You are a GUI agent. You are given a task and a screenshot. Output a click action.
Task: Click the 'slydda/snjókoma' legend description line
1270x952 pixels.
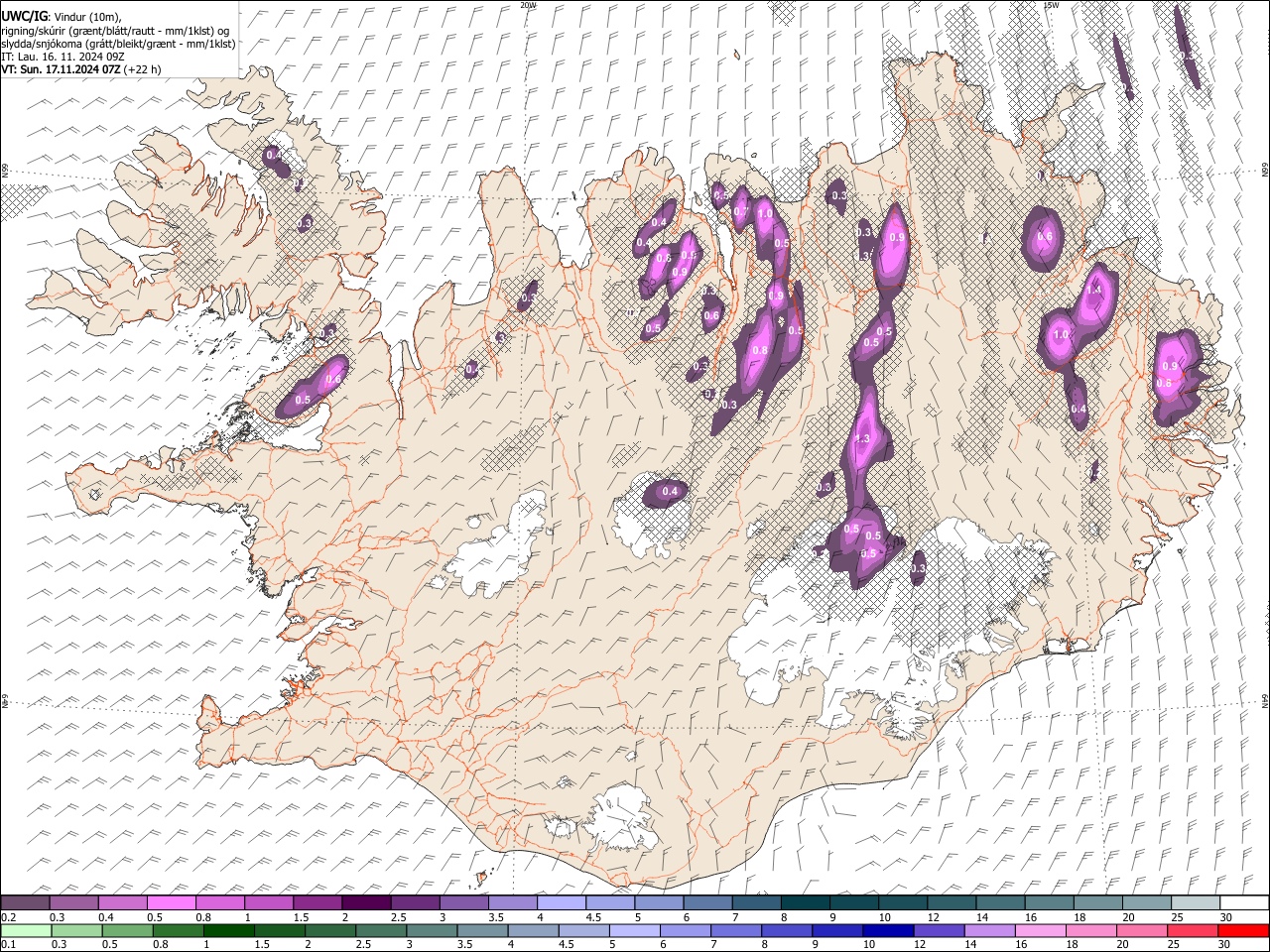click(118, 44)
